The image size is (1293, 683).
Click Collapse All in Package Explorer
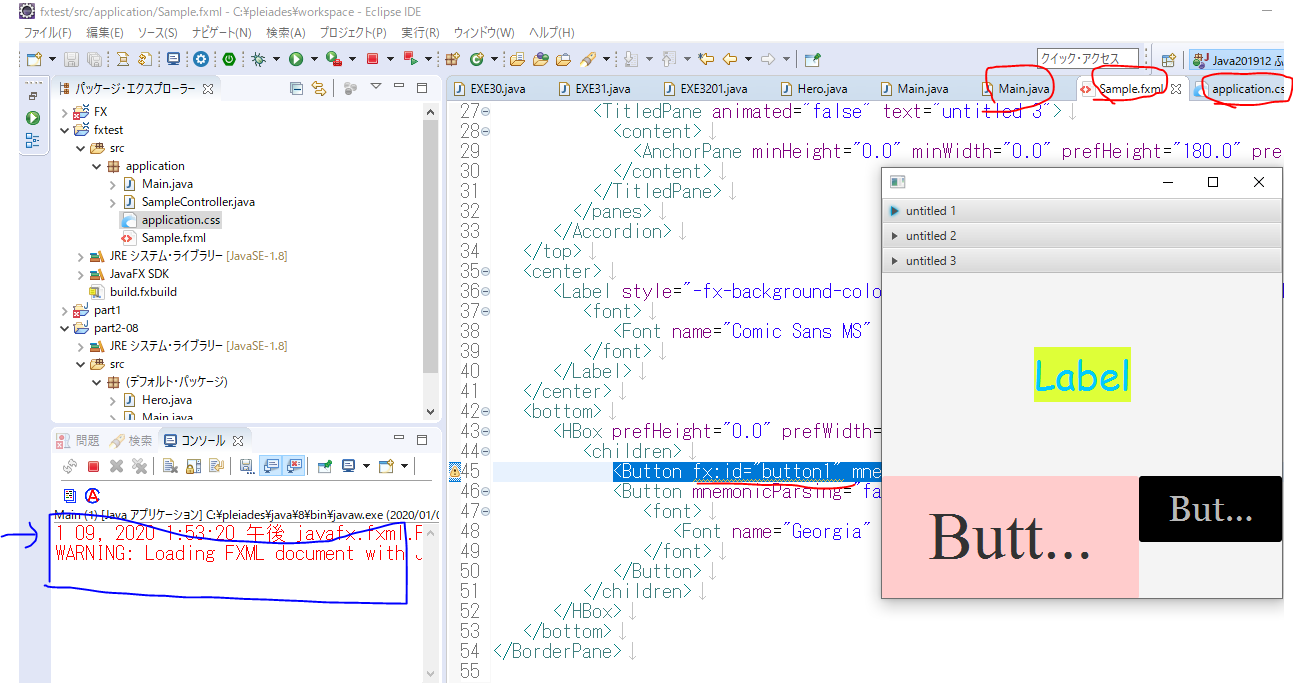click(296, 88)
